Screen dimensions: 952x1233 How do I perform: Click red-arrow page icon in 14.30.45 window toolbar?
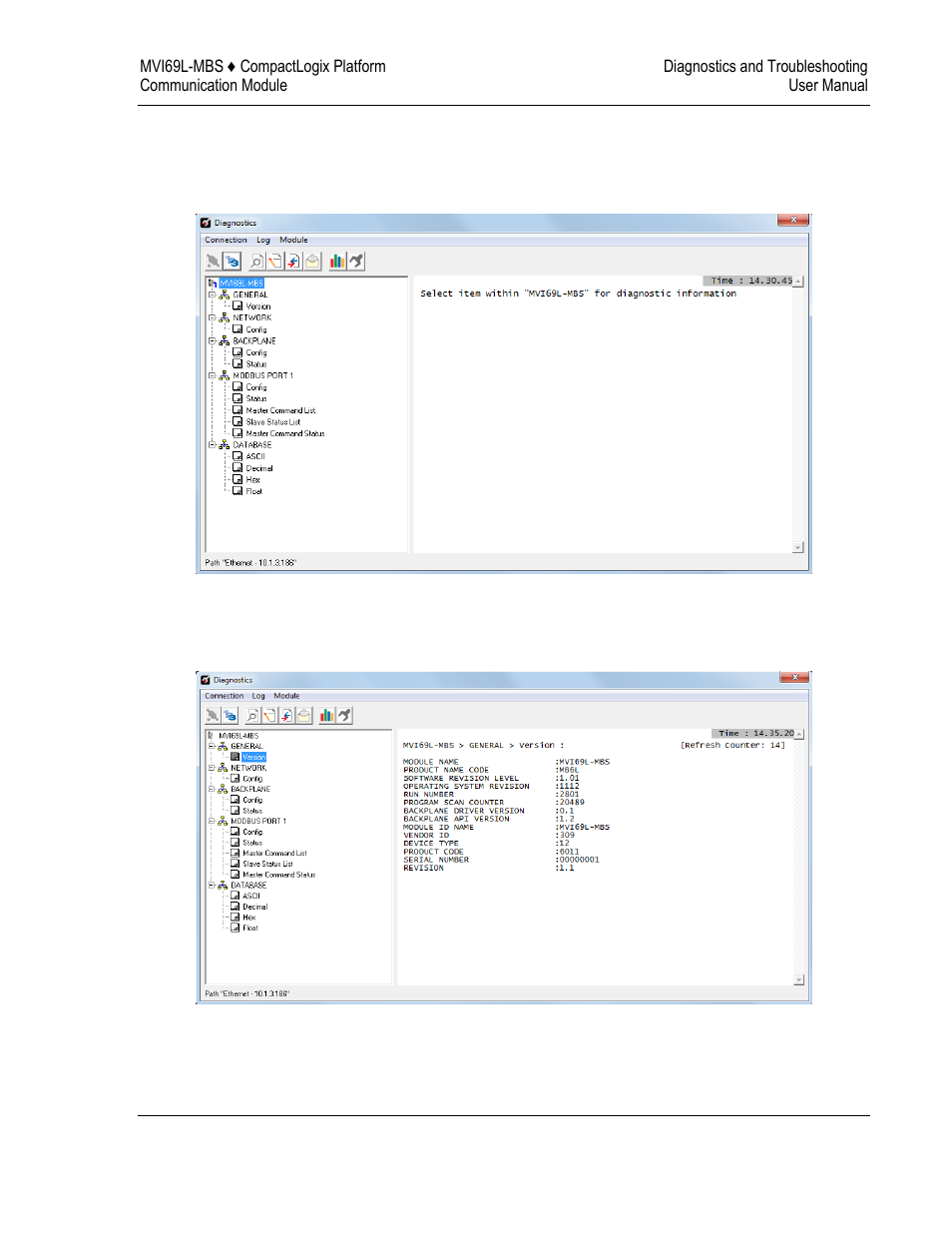293,261
